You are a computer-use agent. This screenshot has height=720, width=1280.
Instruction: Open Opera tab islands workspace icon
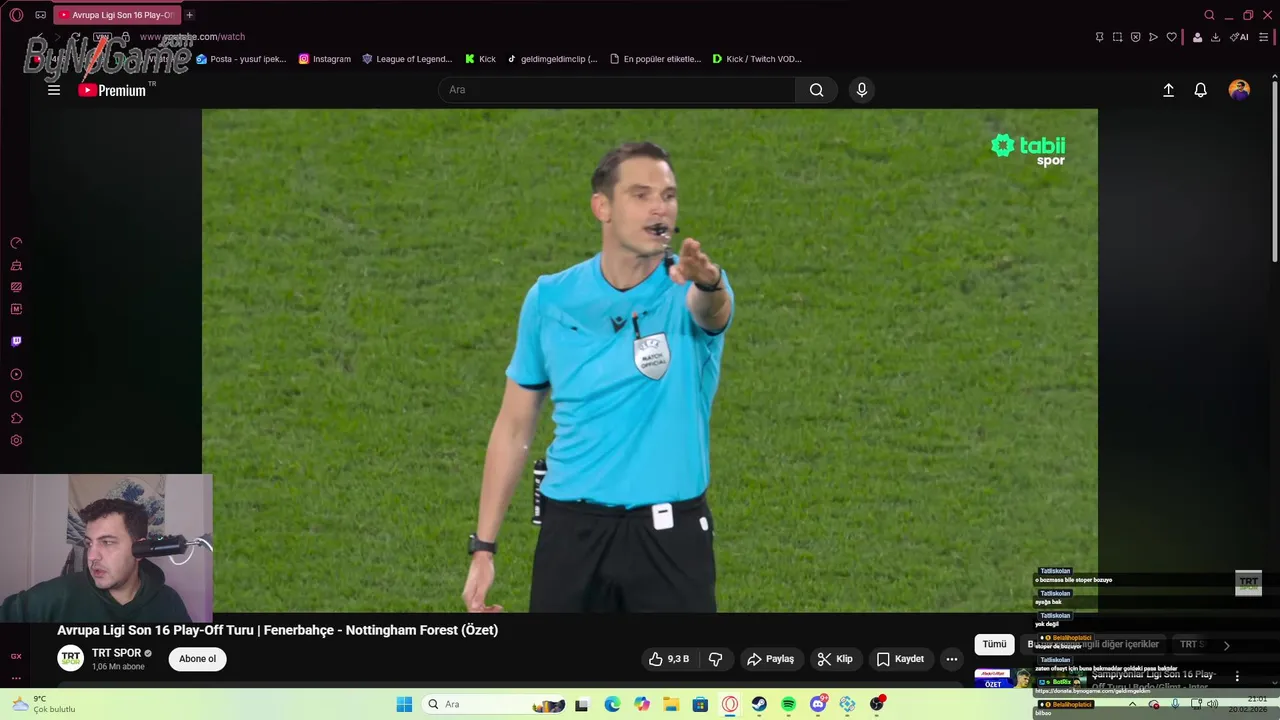[40, 15]
